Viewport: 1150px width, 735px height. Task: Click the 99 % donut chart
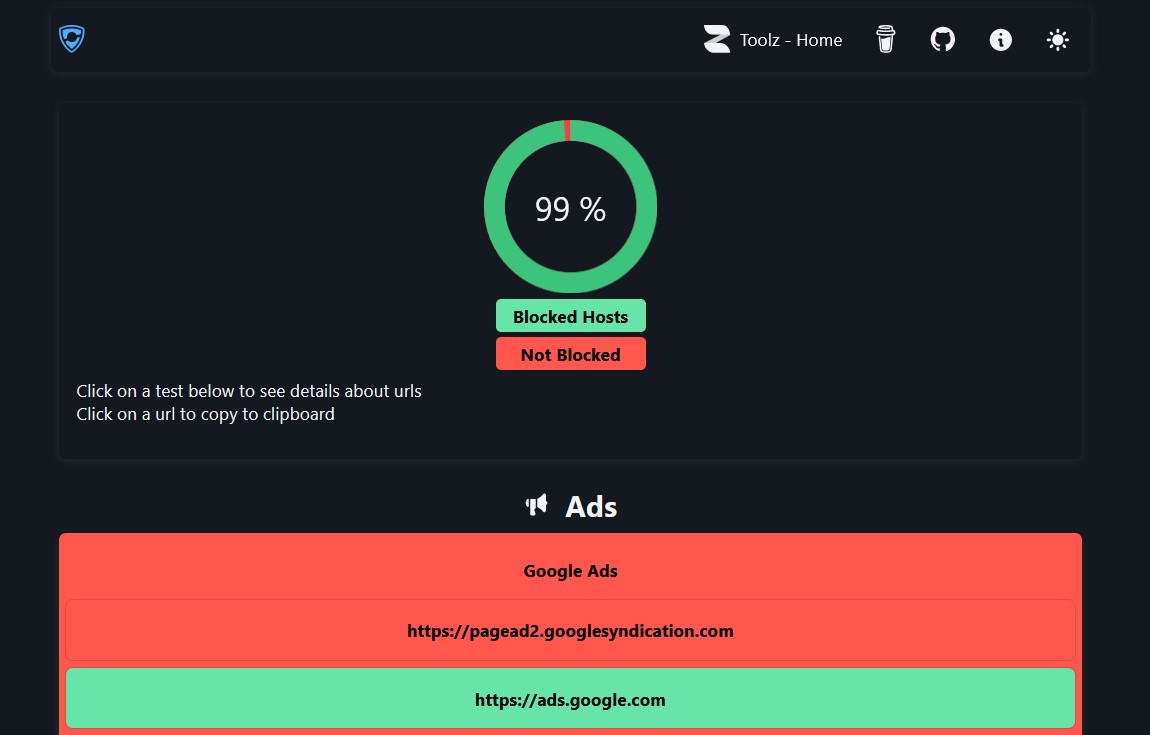(570, 207)
